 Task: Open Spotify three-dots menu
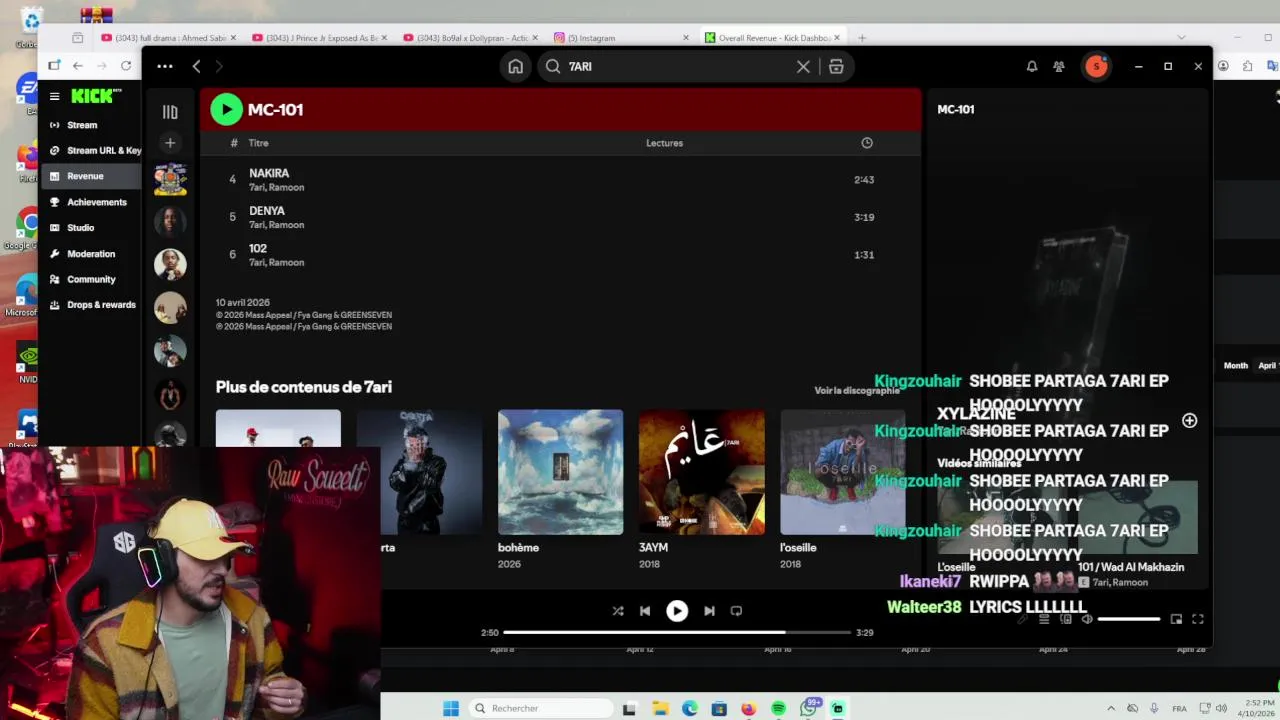[x=165, y=66]
